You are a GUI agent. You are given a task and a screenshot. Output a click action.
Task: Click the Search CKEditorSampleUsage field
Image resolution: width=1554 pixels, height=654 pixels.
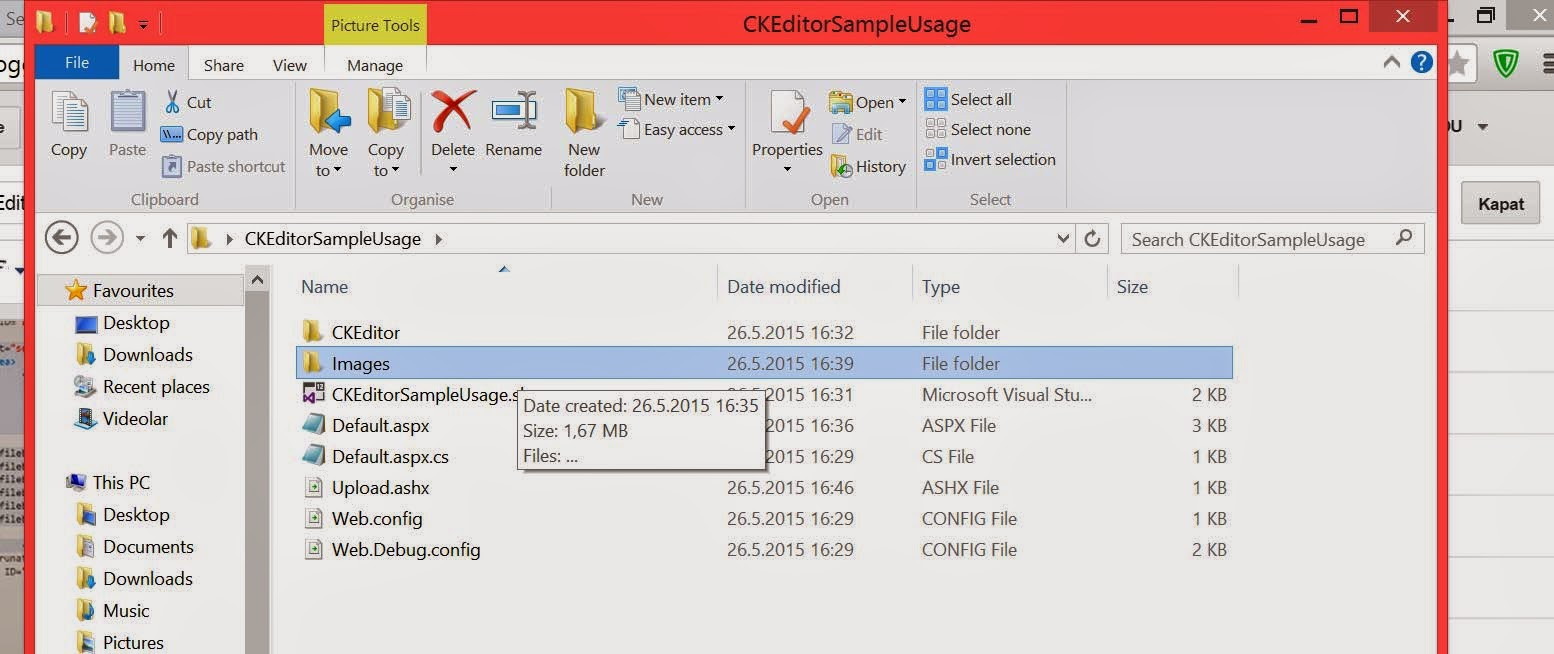(1272, 239)
